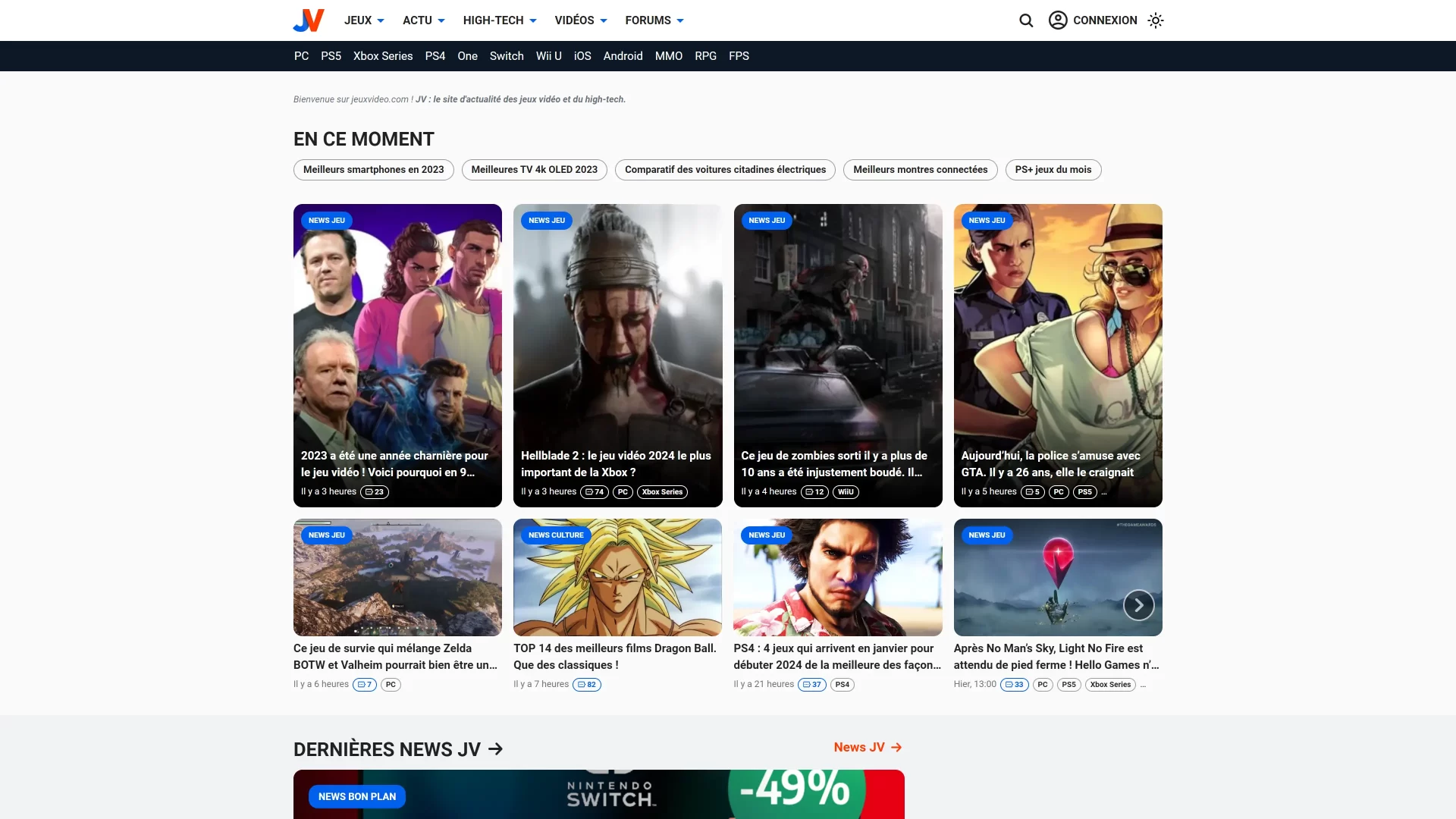This screenshot has width=1456, height=819.
Task: Expand the VIDÉOS dropdown menu
Action: [x=581, y=20]
